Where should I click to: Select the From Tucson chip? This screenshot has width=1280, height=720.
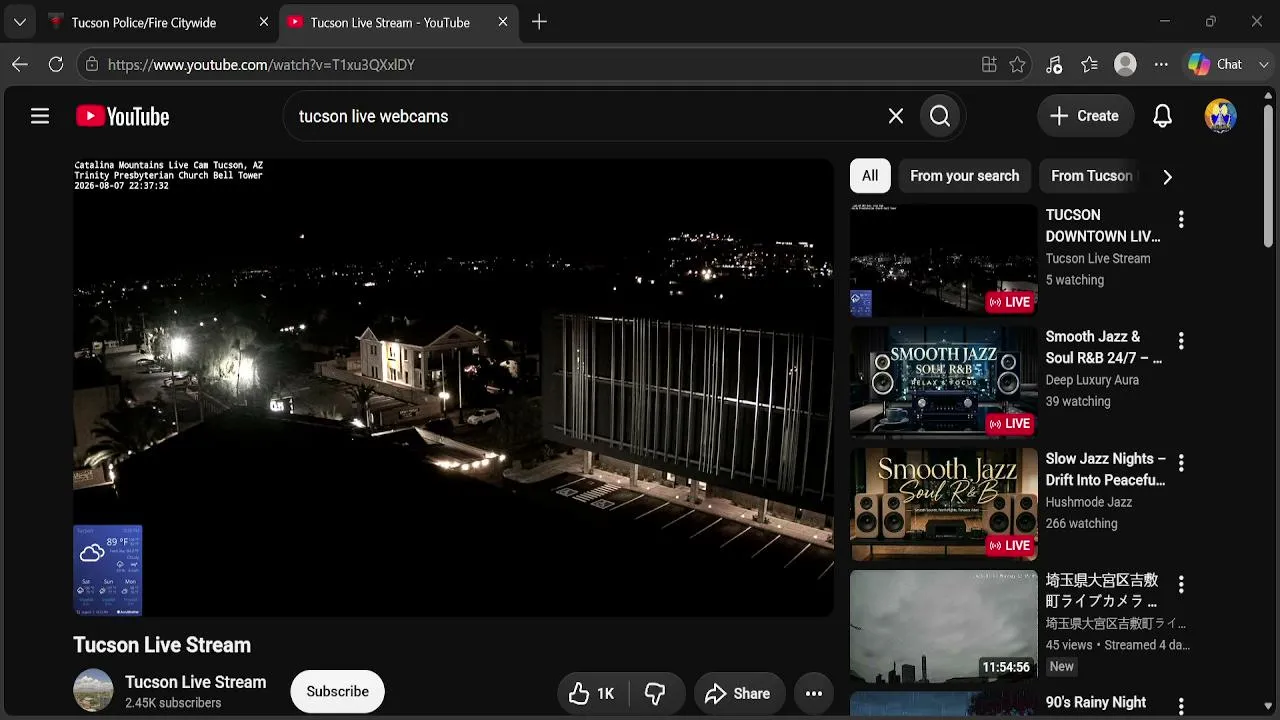pyautogui.click(x=1091, y=176)
